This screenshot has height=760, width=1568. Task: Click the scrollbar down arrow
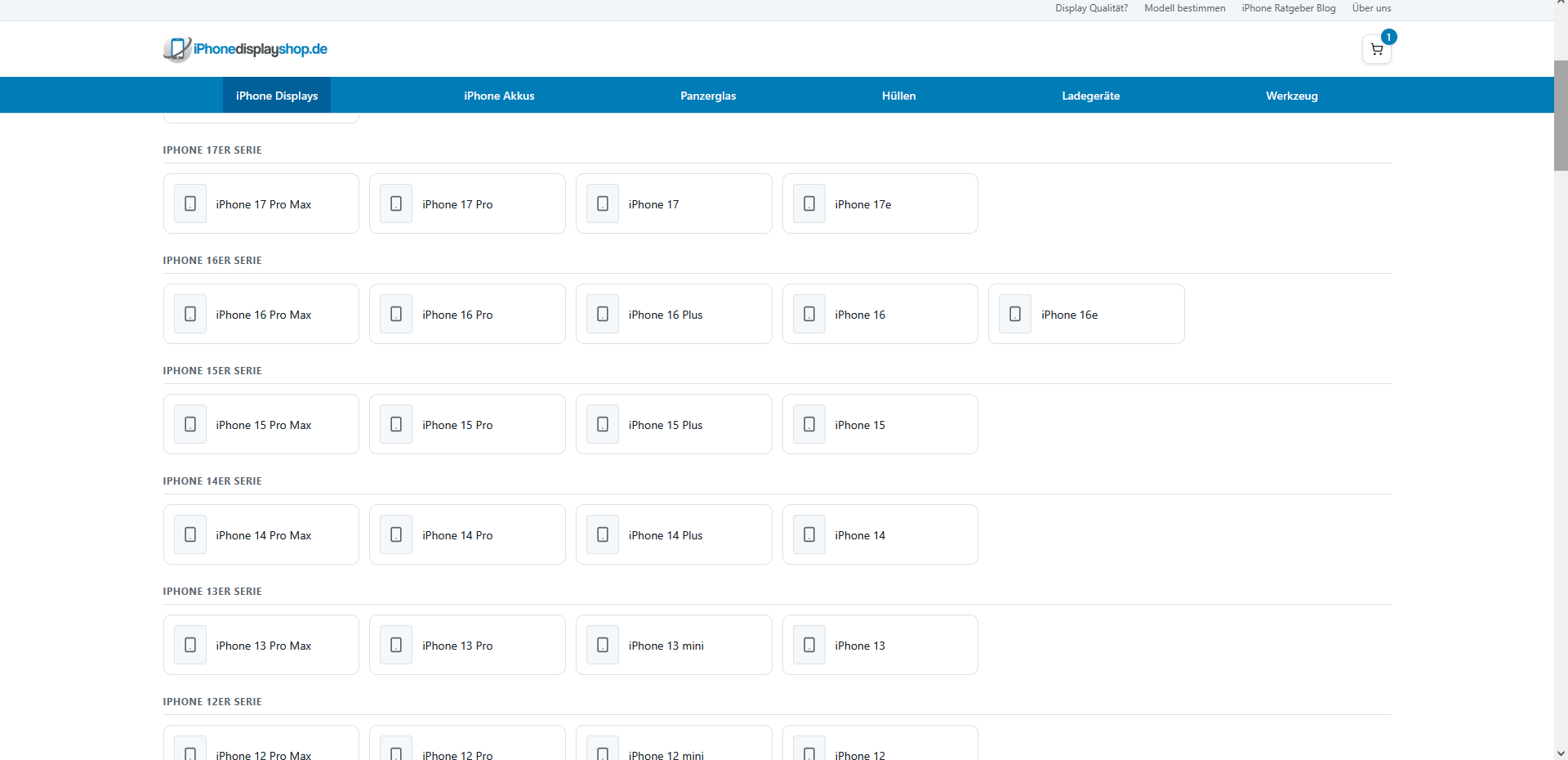(1561, 753)
